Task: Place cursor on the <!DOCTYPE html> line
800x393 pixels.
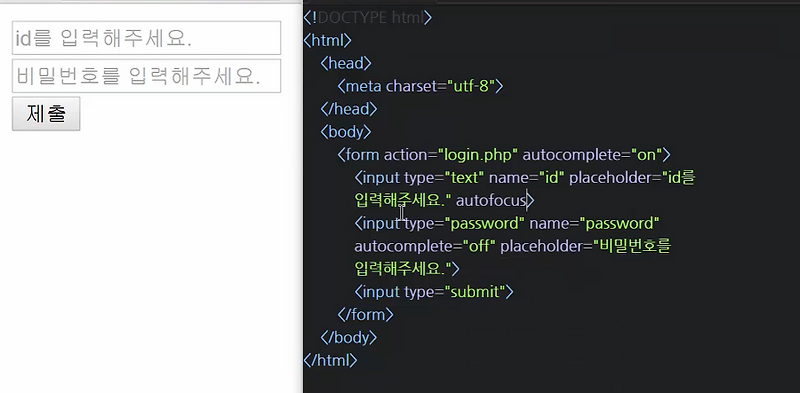Action: pyautogui.click(x=367, y=18)
